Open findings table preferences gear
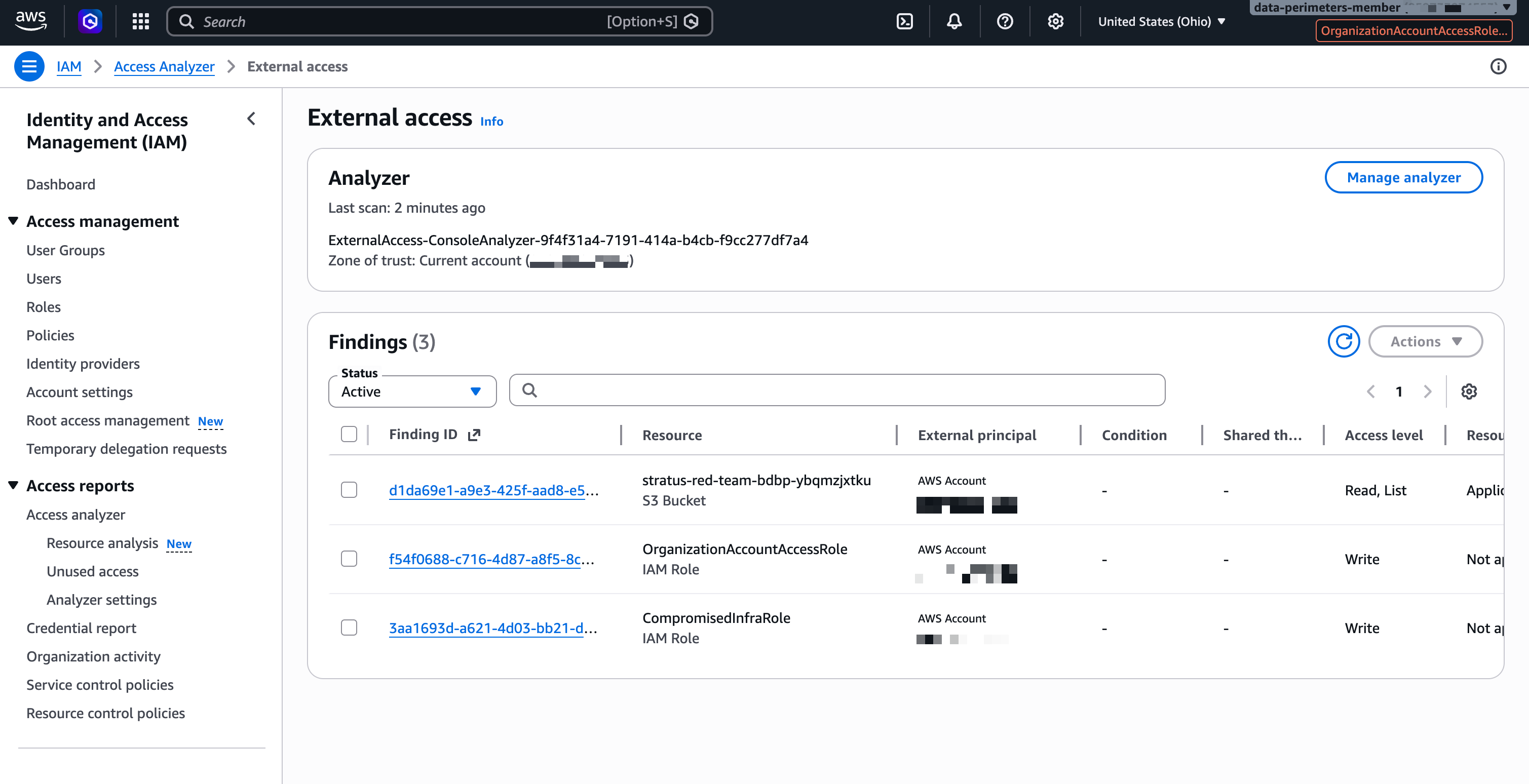 pos(1469,391)
